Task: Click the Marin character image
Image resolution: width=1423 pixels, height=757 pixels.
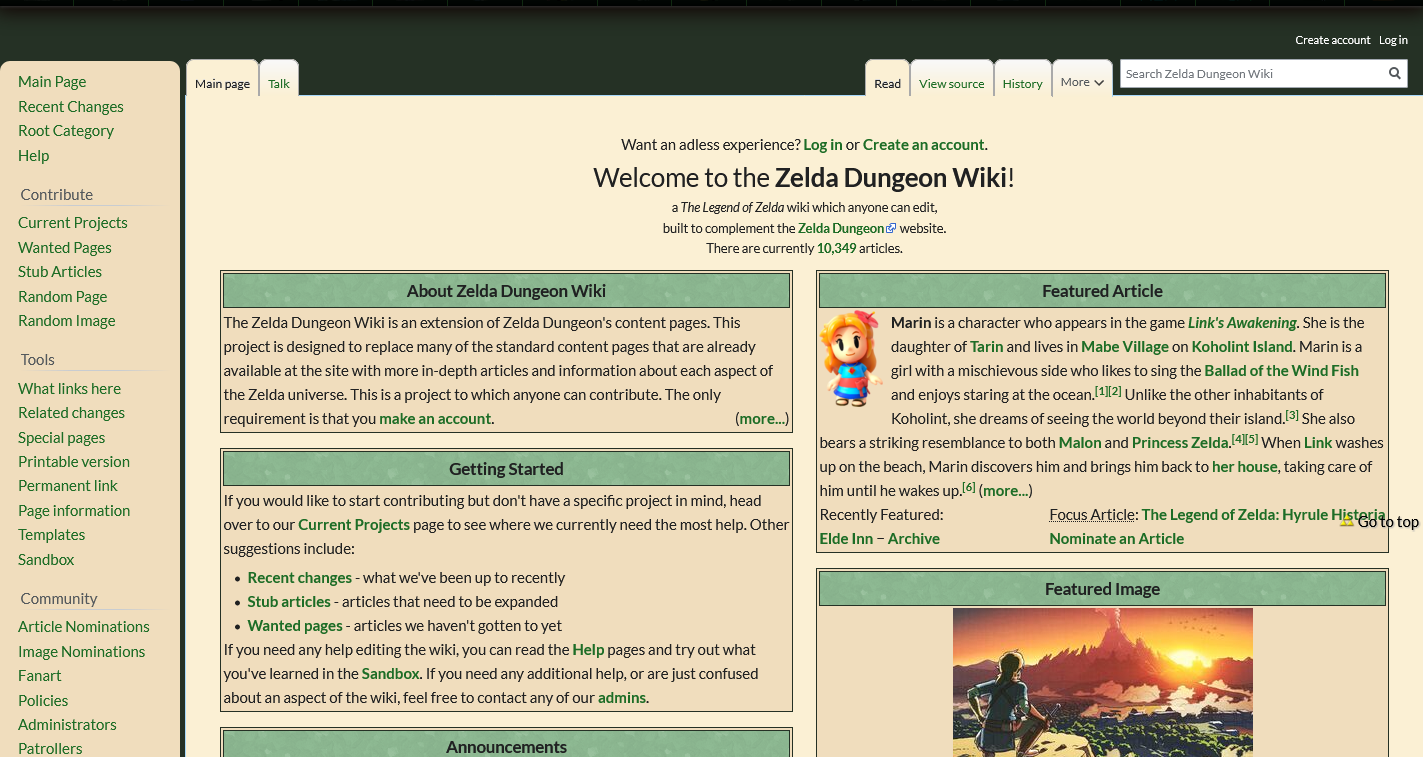Action: click(852, 358)
